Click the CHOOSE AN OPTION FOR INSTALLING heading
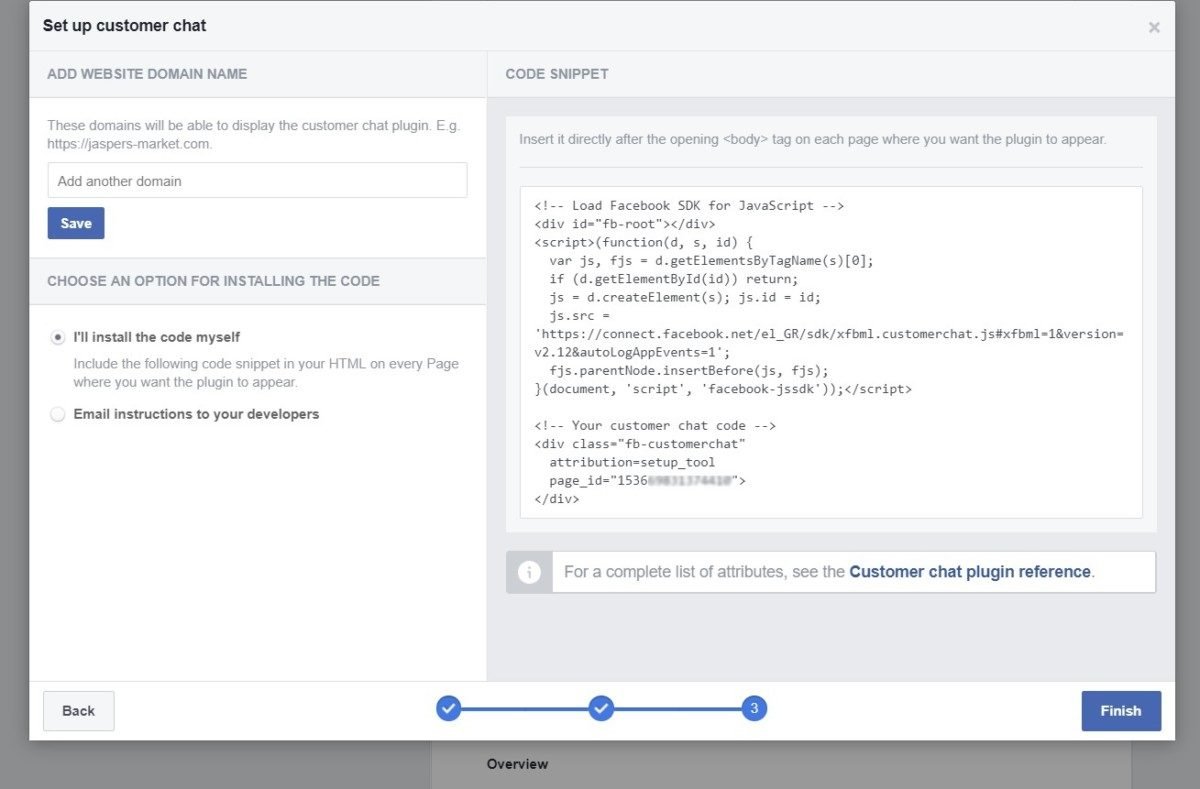Screen dimensions: 1200x789 tap(213, 281)
